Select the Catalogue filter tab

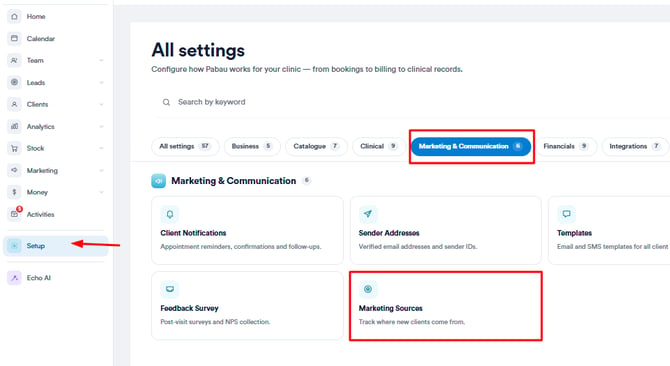pyautogui.click(x=316, y=146)
